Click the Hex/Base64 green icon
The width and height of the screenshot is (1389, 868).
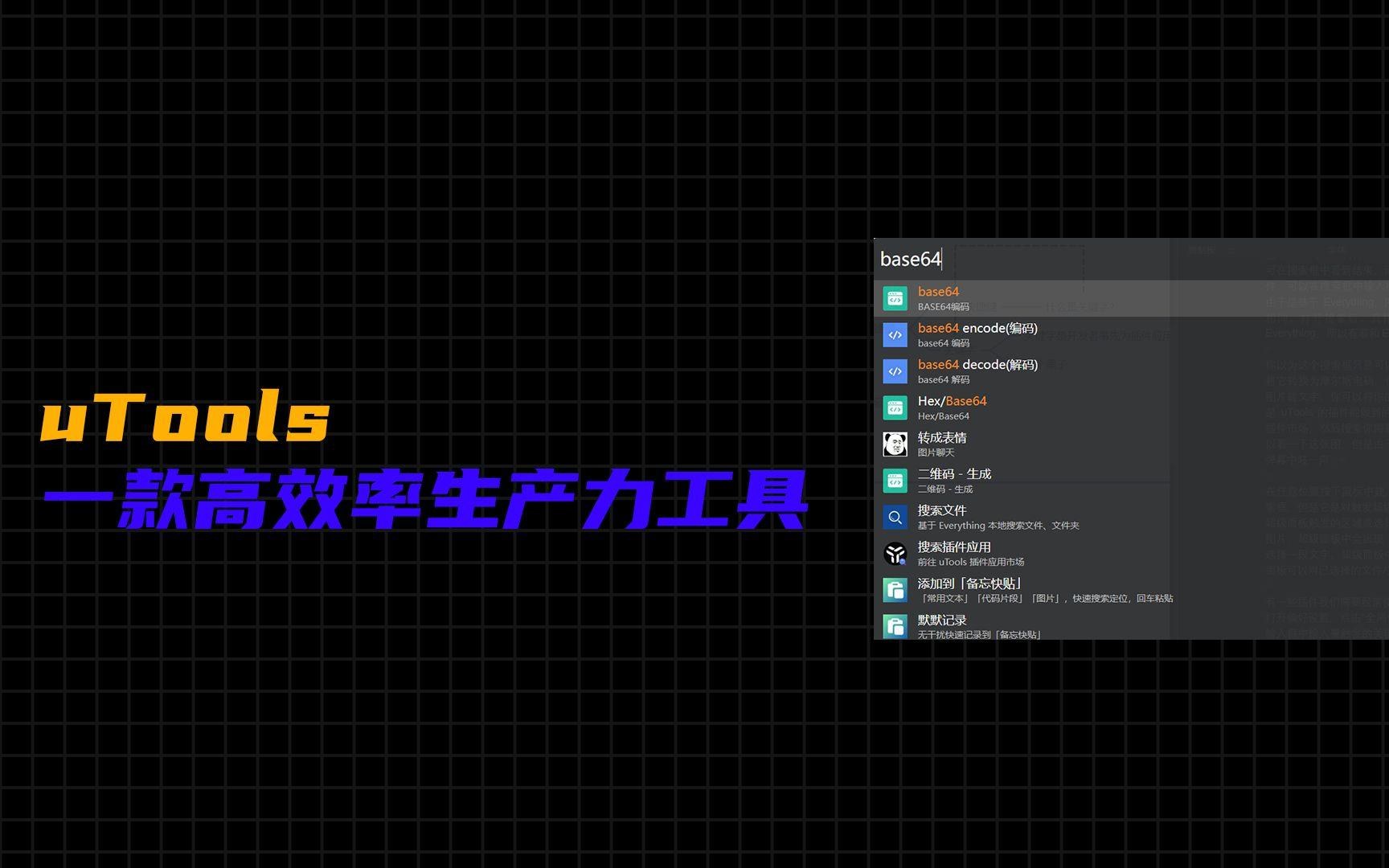[x=895, y=407]
